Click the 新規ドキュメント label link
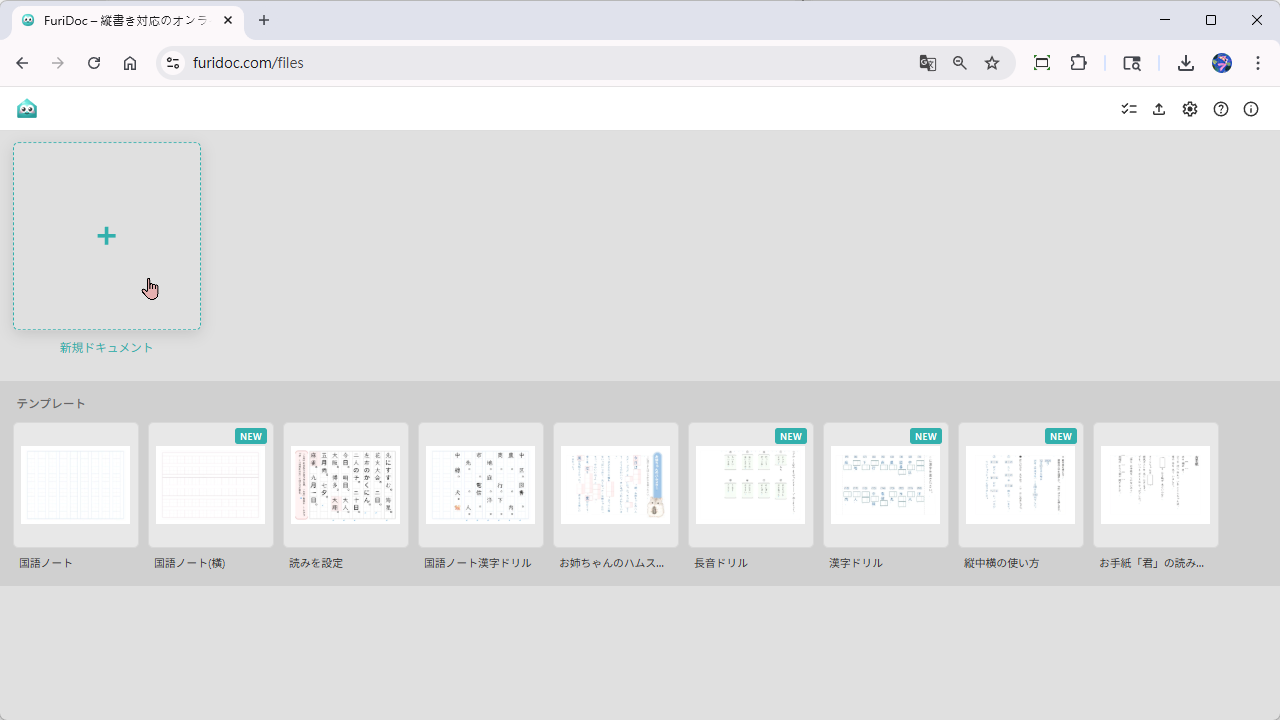The width and height of the screenshot is (1280, 720). click(106, 348)
